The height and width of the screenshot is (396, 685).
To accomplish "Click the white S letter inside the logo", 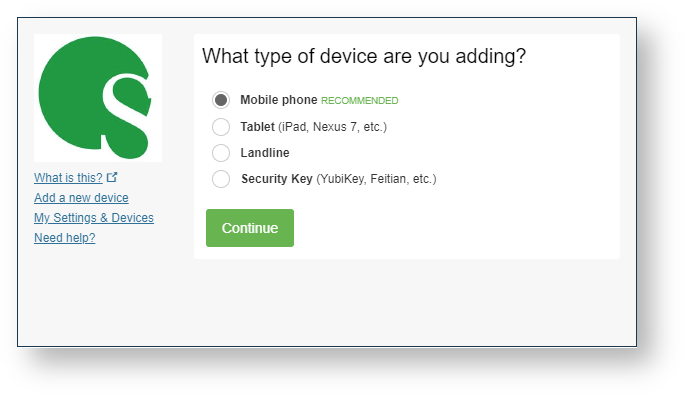I will (126, 115).
